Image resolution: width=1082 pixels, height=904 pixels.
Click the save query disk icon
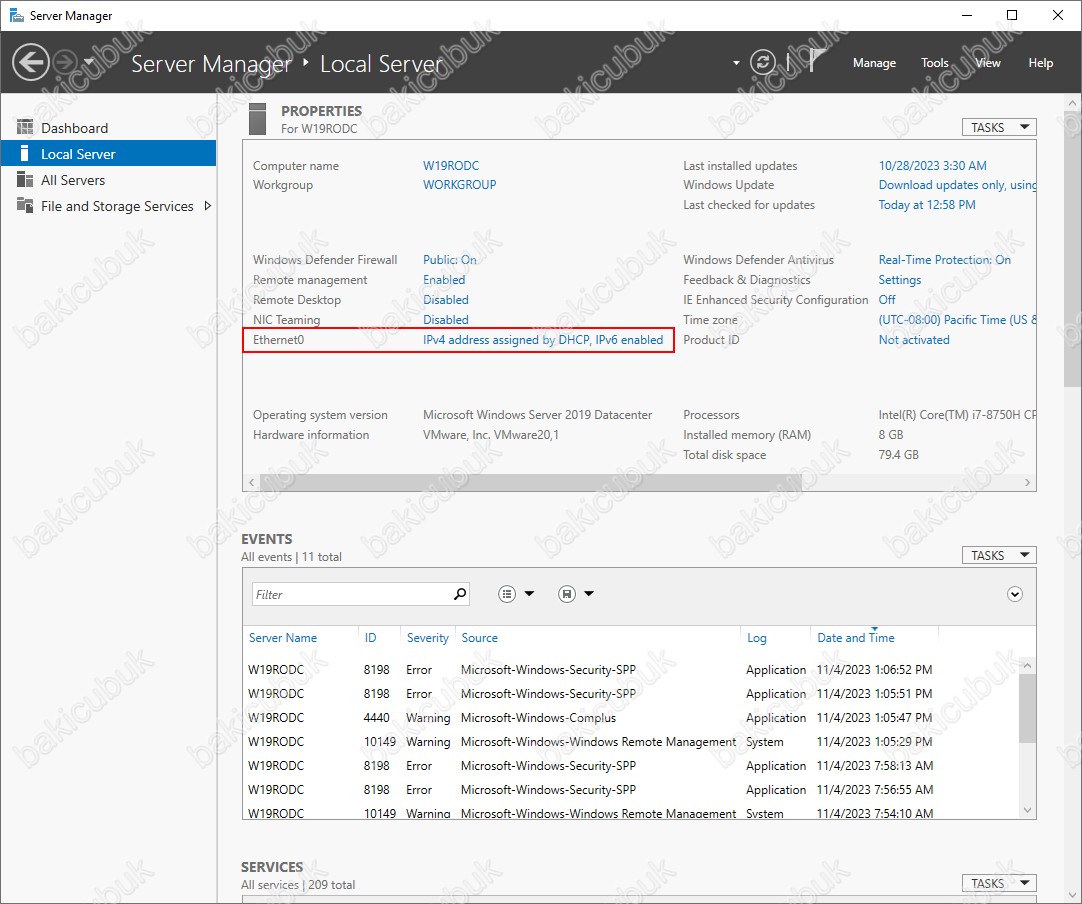(567, 593)
